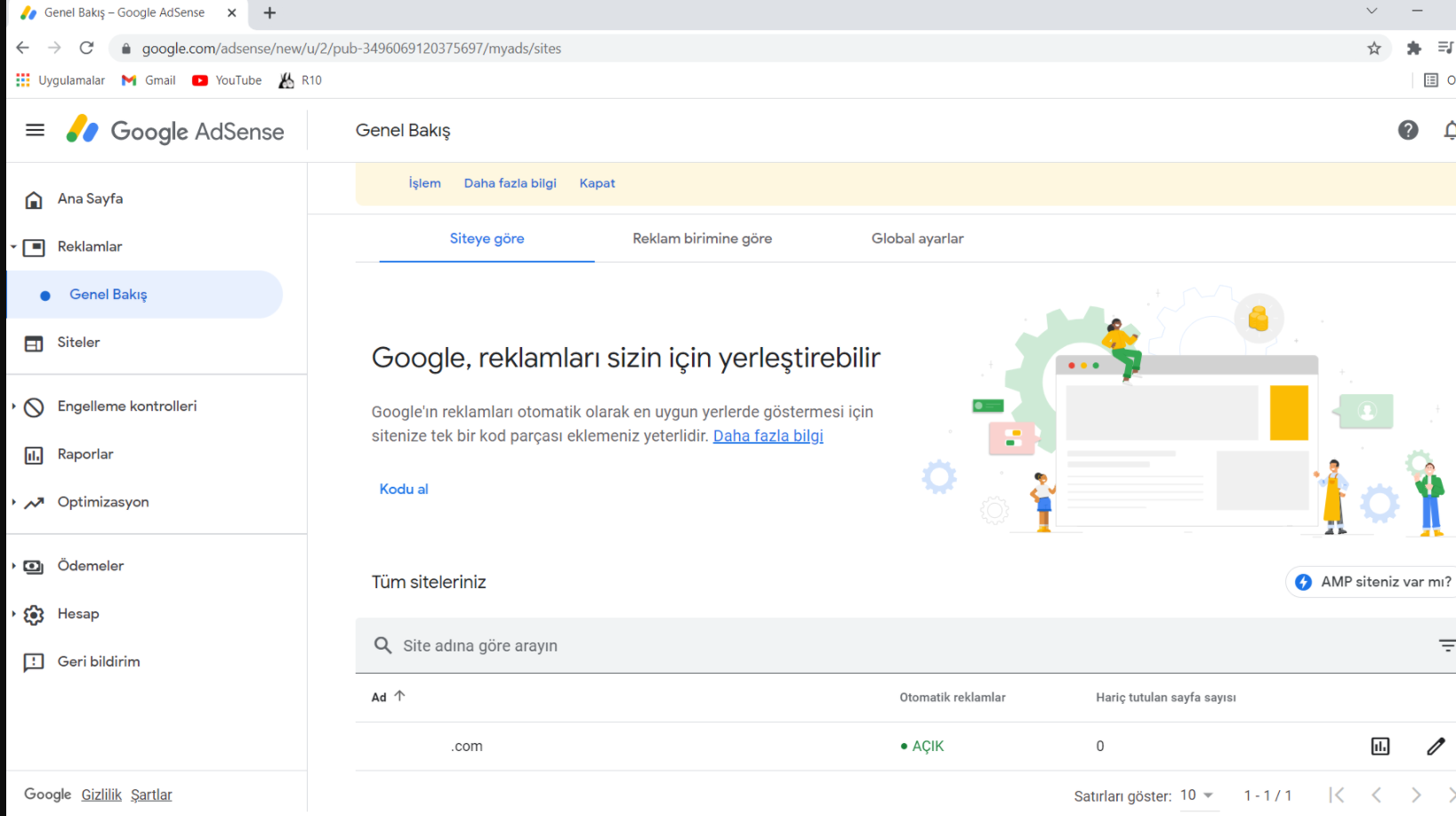Open the notifications bell icon
This screenshot has height=816, width=1456.
click(x=1449, y=131)
